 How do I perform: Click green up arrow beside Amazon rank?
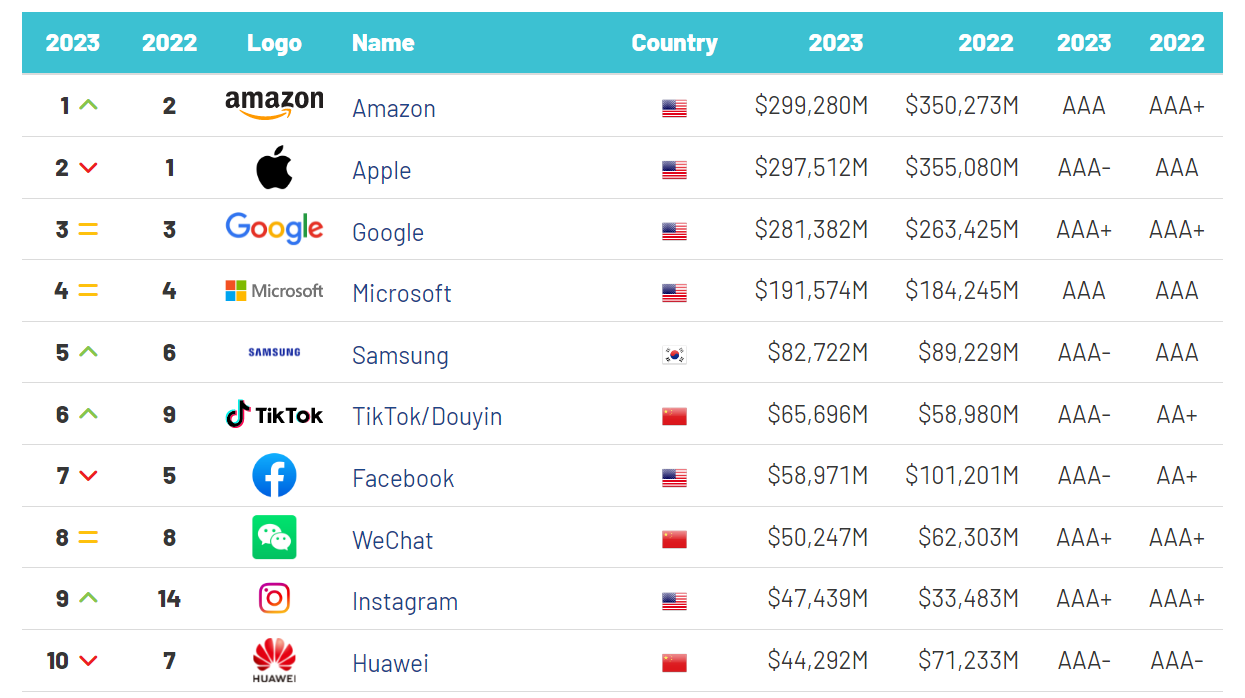(88, 104)
